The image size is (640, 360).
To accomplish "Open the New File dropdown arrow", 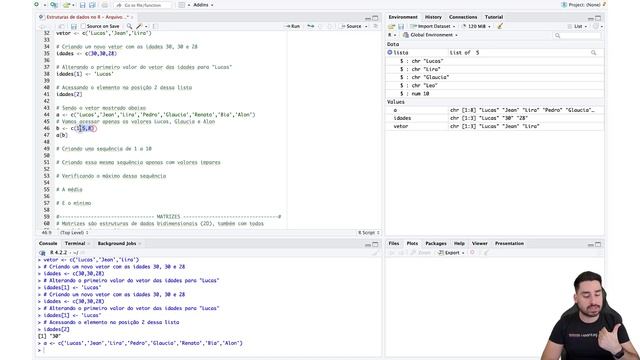I will [44, 5].
